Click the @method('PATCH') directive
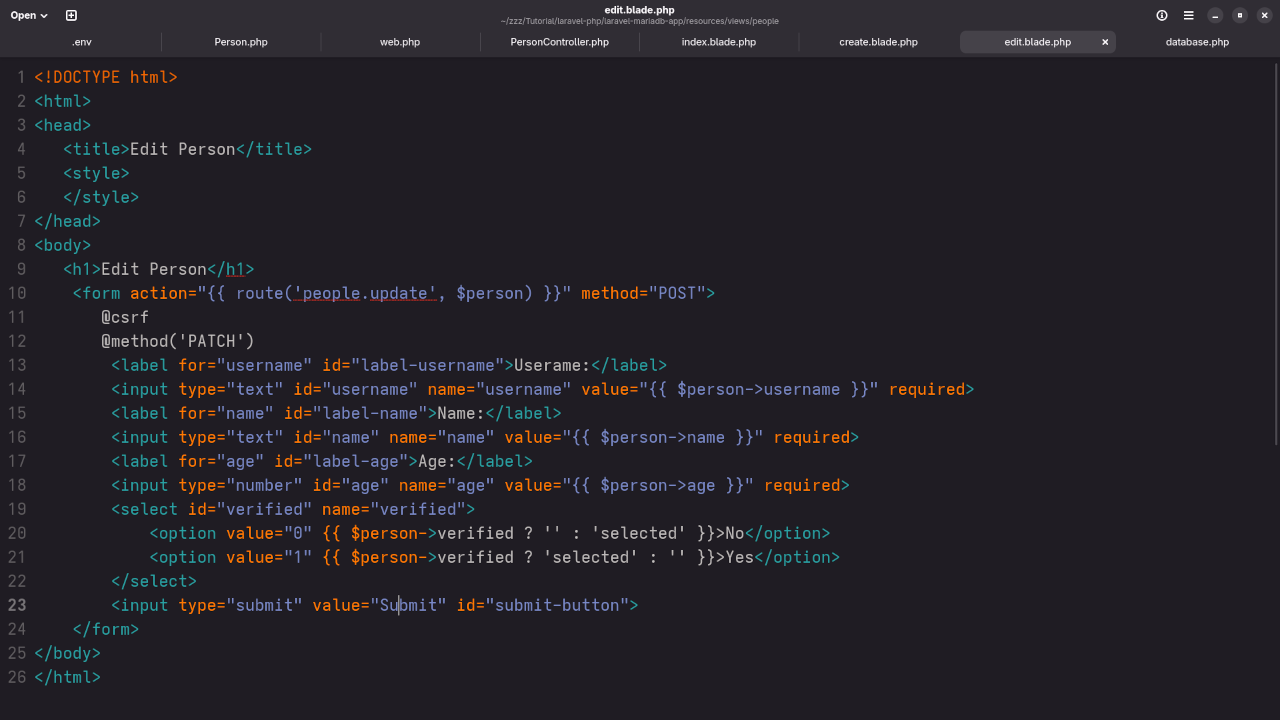 click(178, 341)
